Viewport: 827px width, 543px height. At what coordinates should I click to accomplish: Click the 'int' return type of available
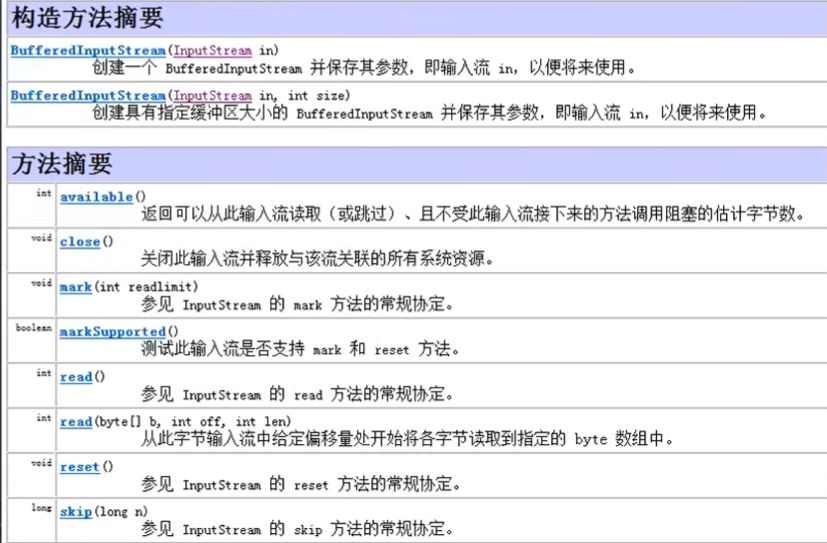(x=44, y=193)
